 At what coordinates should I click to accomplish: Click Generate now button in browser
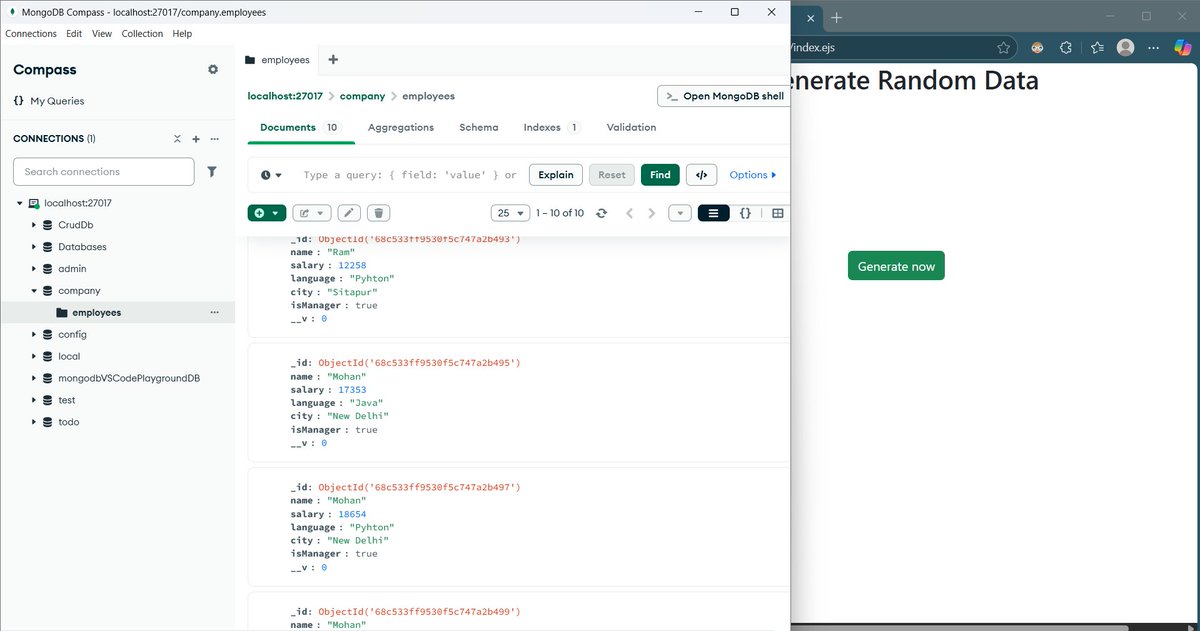coord(896,266)
